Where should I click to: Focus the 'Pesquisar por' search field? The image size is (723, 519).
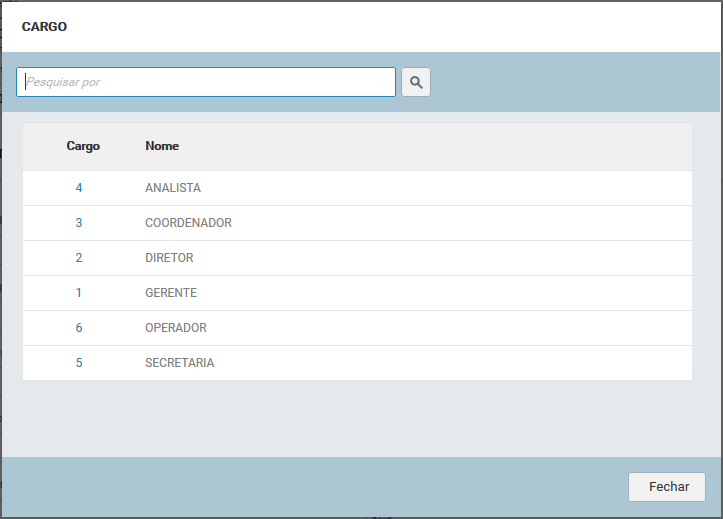pyautogui.click(x=206, y=82)
